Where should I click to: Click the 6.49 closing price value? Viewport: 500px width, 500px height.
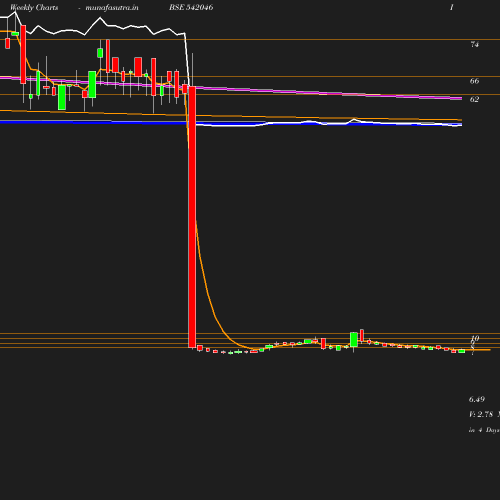point(477,399)
